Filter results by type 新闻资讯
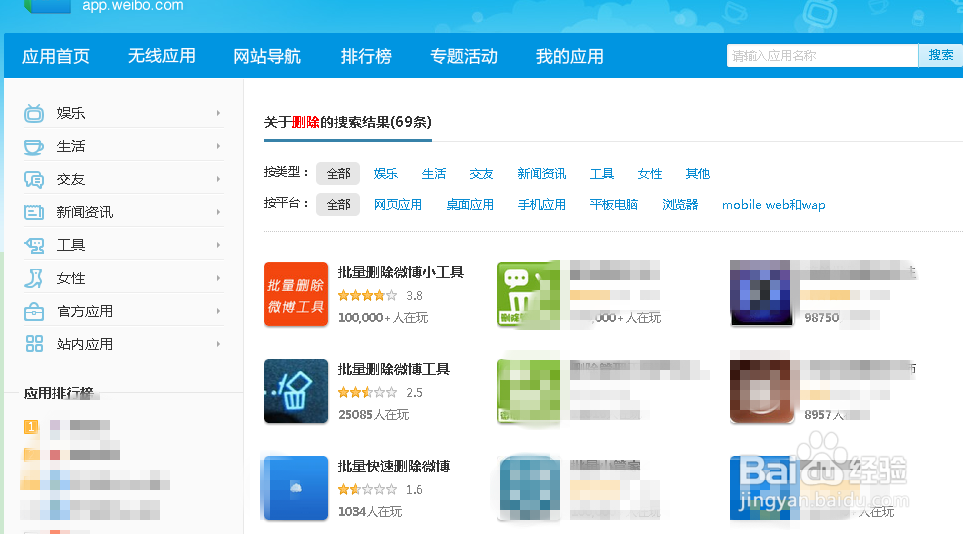 coord(542,174)
